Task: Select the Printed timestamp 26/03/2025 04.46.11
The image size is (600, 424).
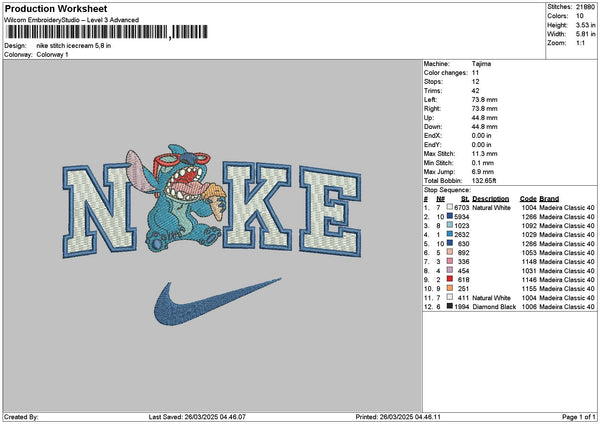Action: click(x=410, y=417)
